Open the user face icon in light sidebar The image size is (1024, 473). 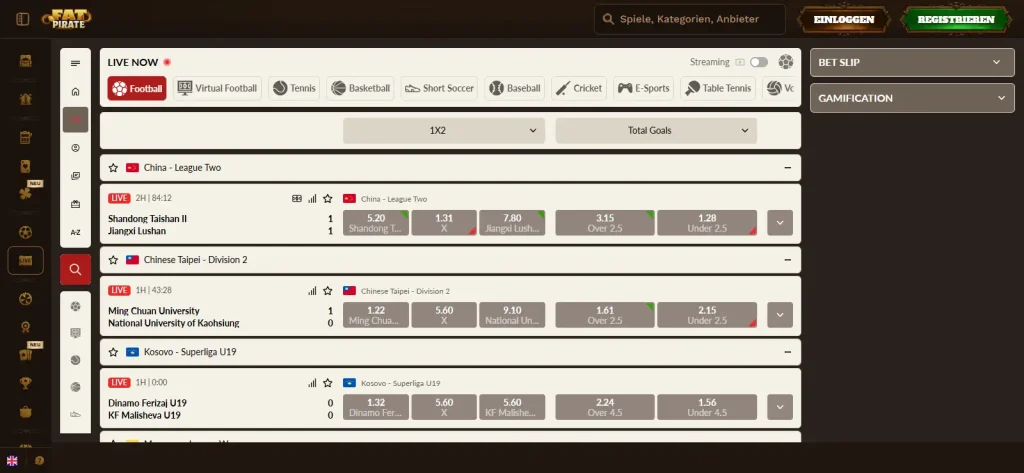pyautogui.click(x=75, y=148)
